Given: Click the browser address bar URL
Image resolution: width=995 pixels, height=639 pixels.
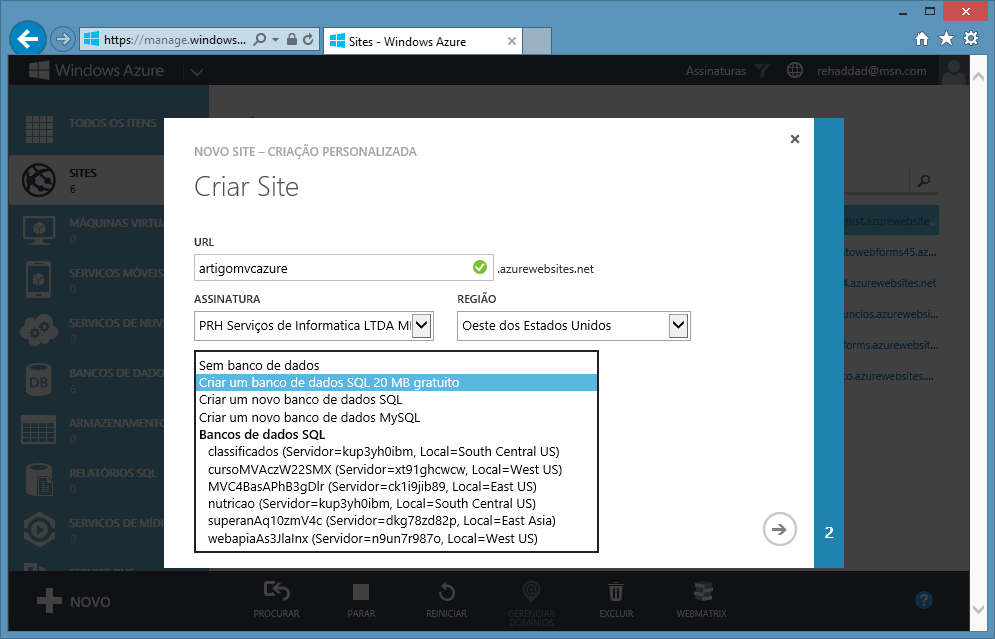Looking at the screenshot, I should [175, 39].
